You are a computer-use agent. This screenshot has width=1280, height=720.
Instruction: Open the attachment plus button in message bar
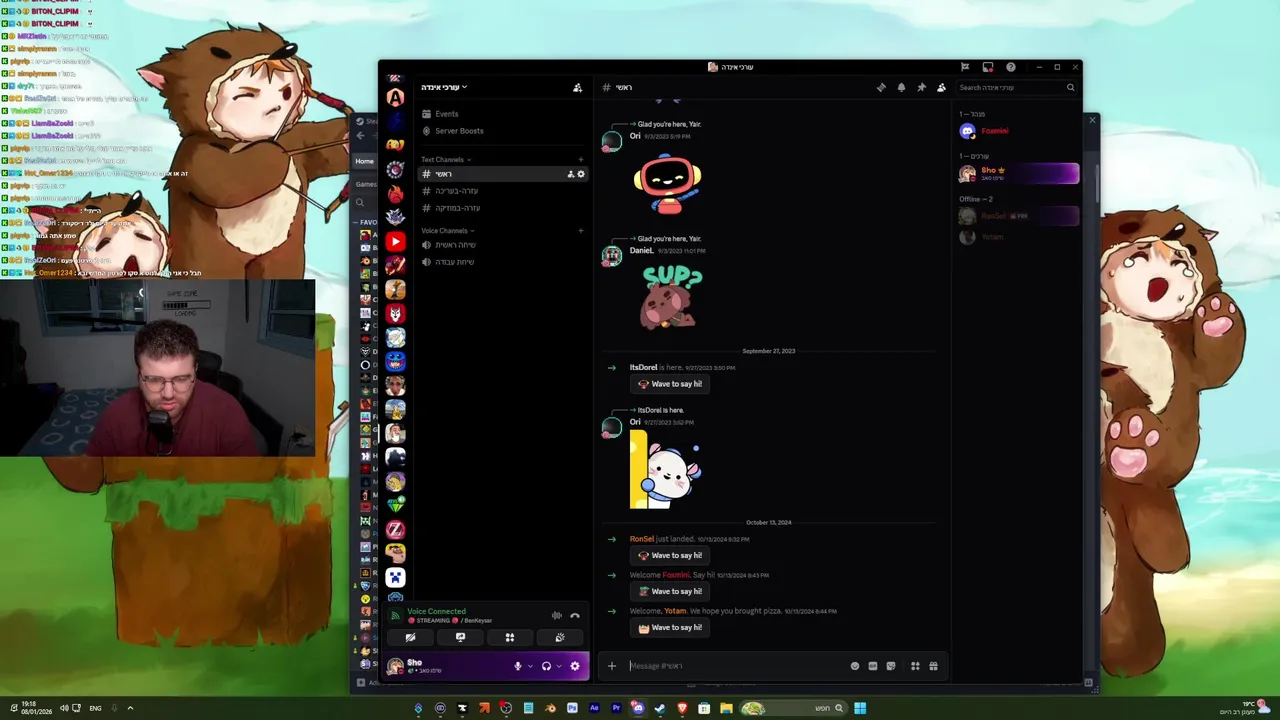pos(612,666)
